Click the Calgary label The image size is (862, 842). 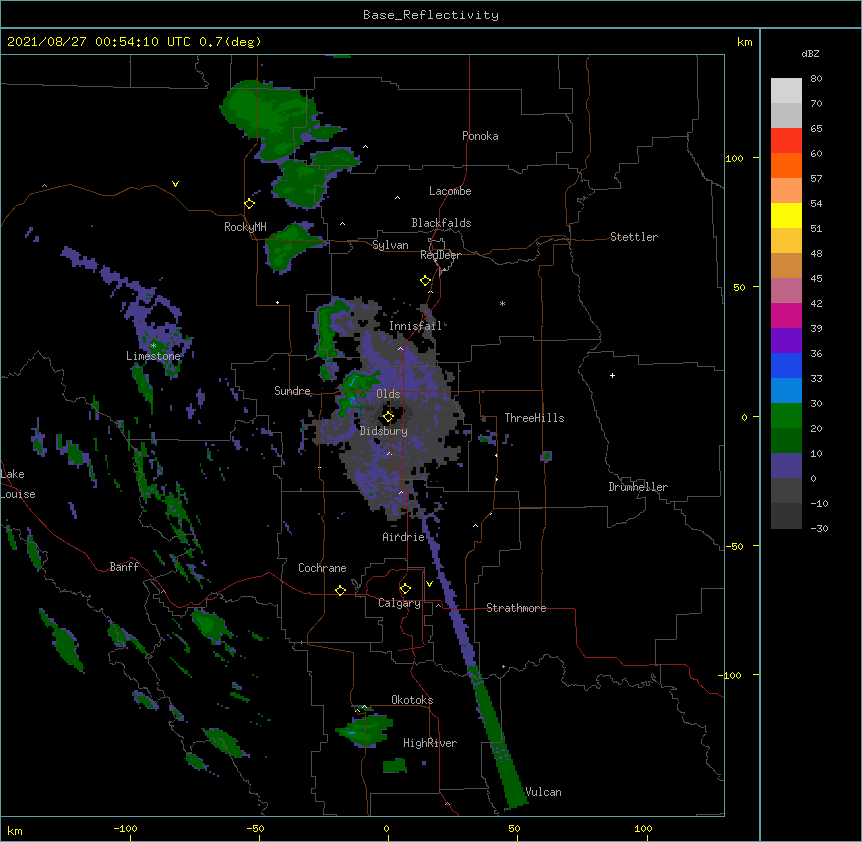pyautogui.click(x=399, y=603)
